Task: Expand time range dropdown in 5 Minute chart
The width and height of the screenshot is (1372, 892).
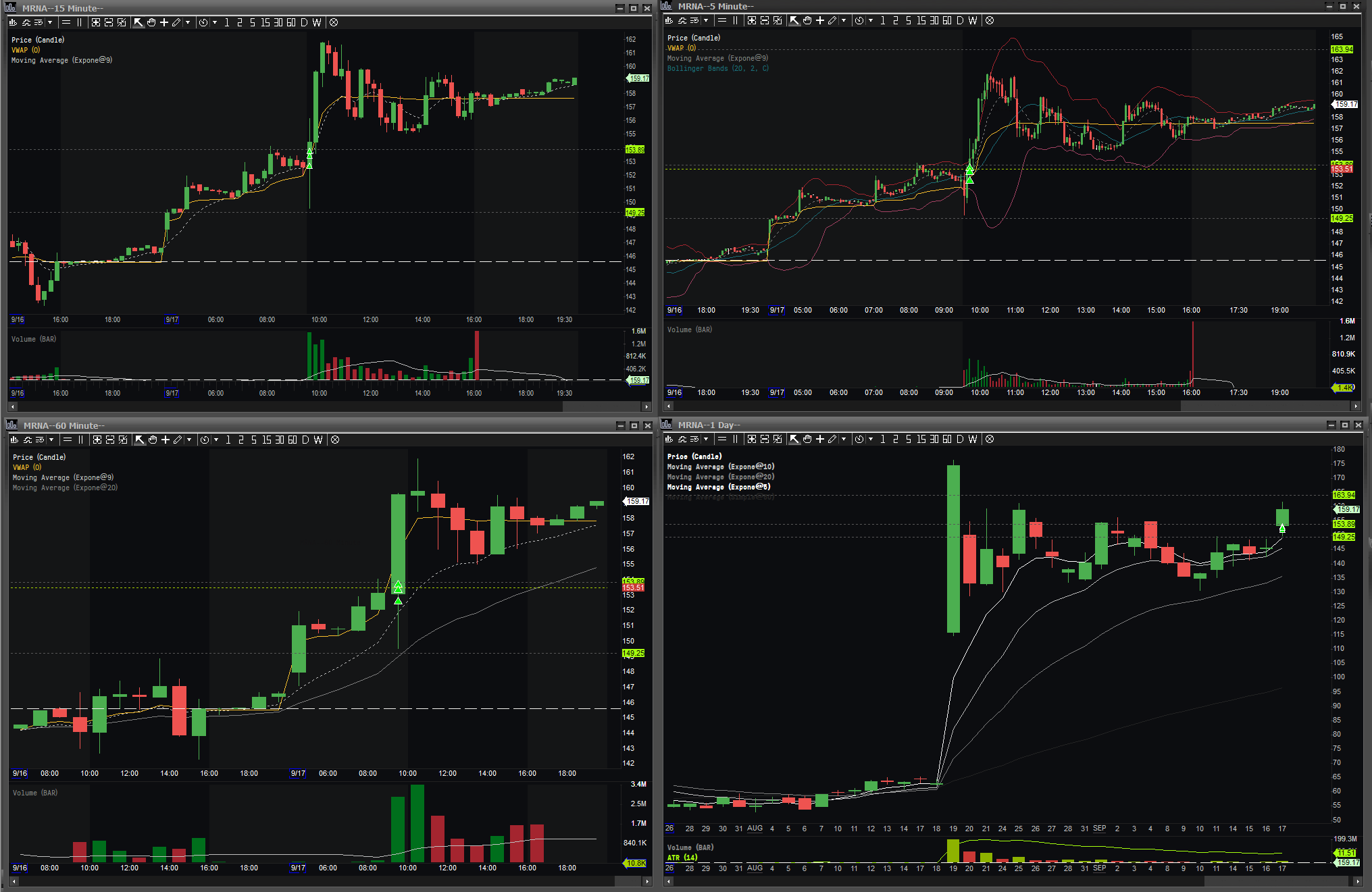Action: coord(871,20)
